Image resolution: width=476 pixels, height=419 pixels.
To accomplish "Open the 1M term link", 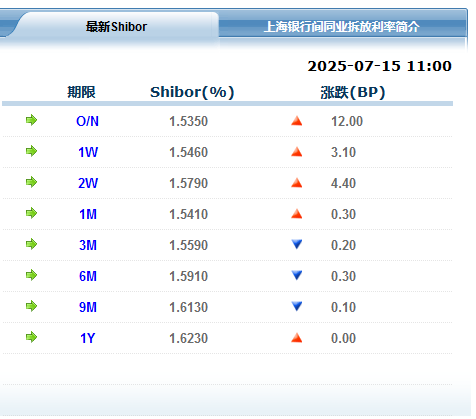I will (x=88, y=214).
